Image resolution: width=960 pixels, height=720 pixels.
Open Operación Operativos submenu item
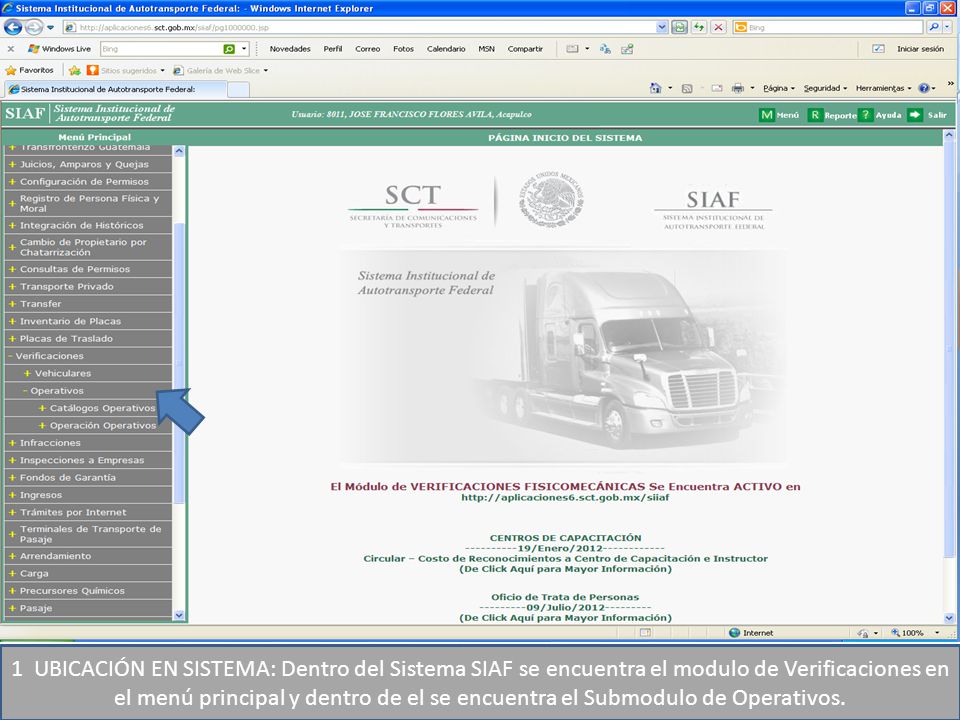pyautogui.click(x=88, y=426)
